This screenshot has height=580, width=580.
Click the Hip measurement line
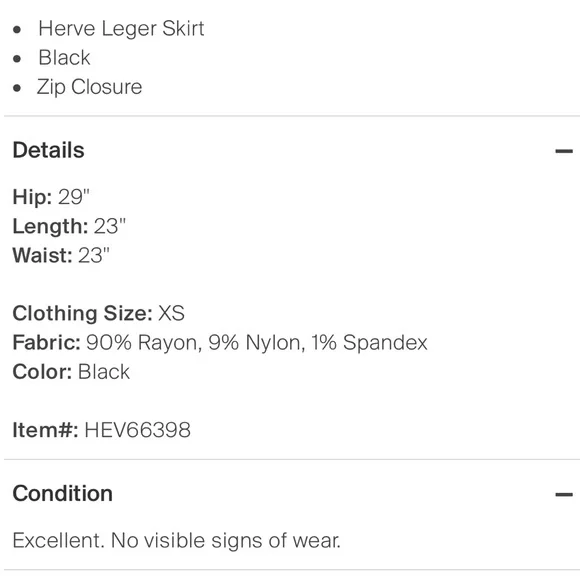(x=51, y=197)
